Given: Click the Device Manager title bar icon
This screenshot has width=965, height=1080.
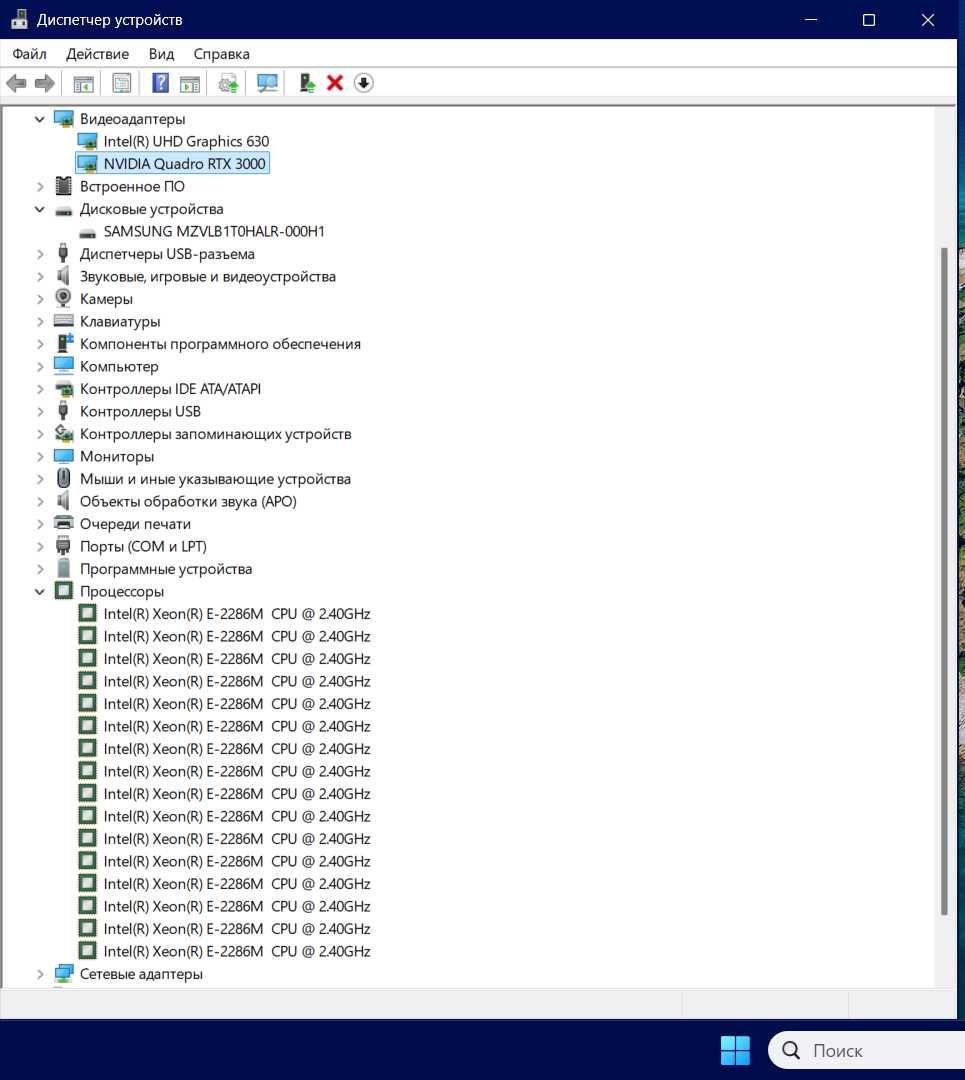Looking at the screenshot, I should [19, 19].
